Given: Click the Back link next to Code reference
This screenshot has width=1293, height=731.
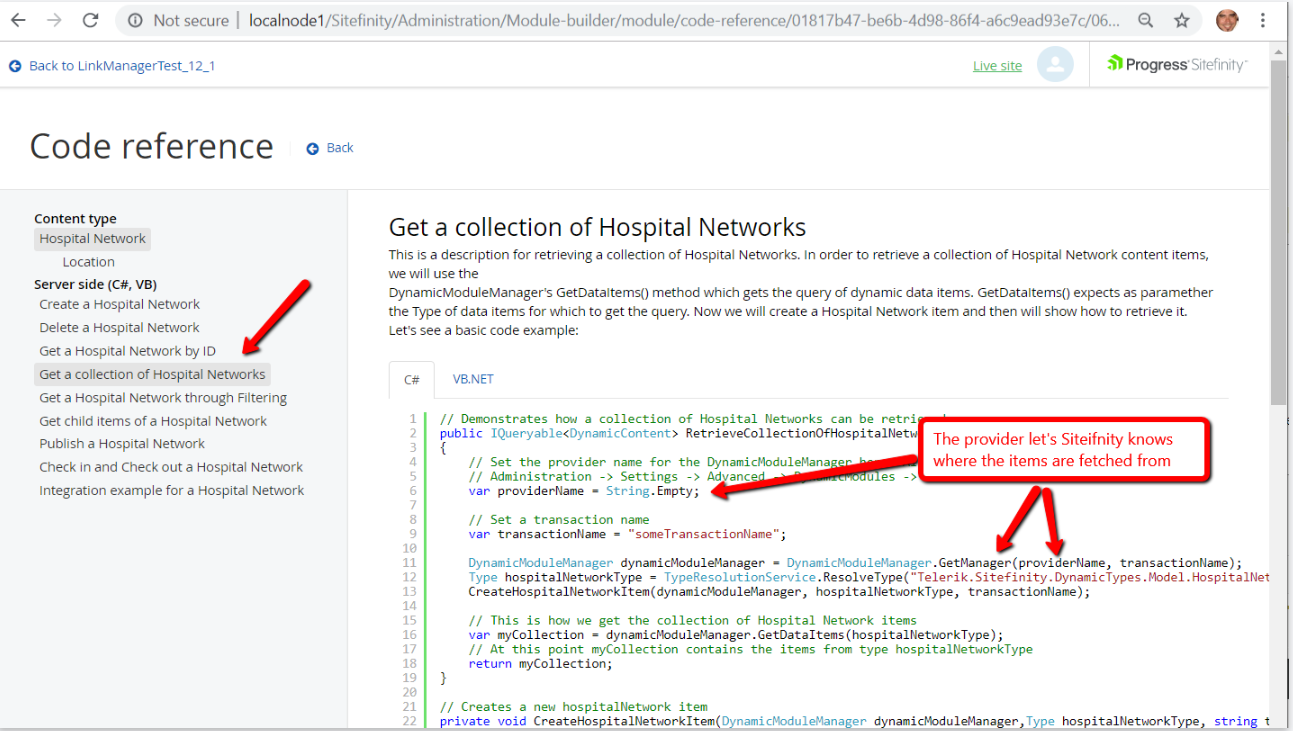Looking at the screenshot, I should pyautogui.click(x=340, y=148).
